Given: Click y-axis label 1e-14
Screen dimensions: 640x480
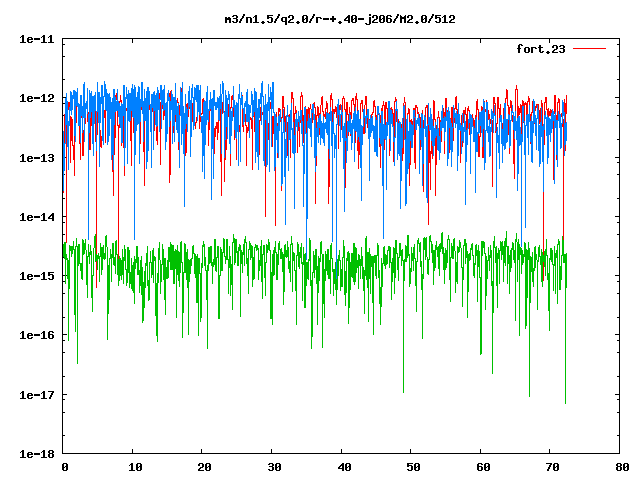Looking at the screenshot, I should (x=37, y=217).
